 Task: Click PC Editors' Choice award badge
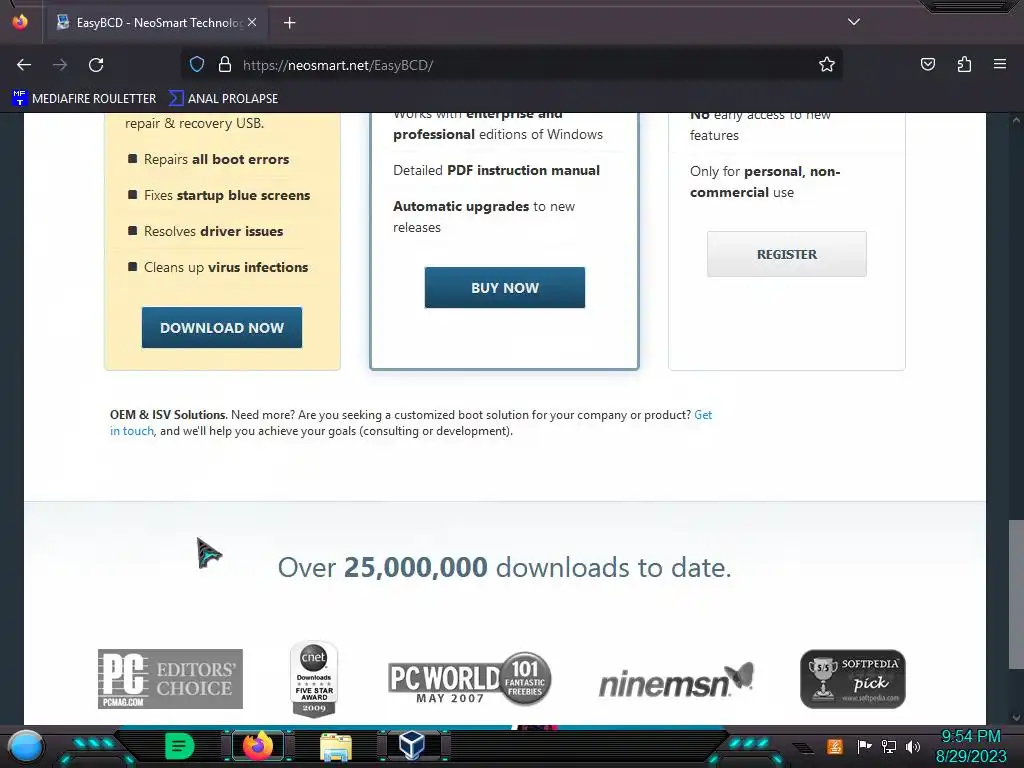point(170,679)
